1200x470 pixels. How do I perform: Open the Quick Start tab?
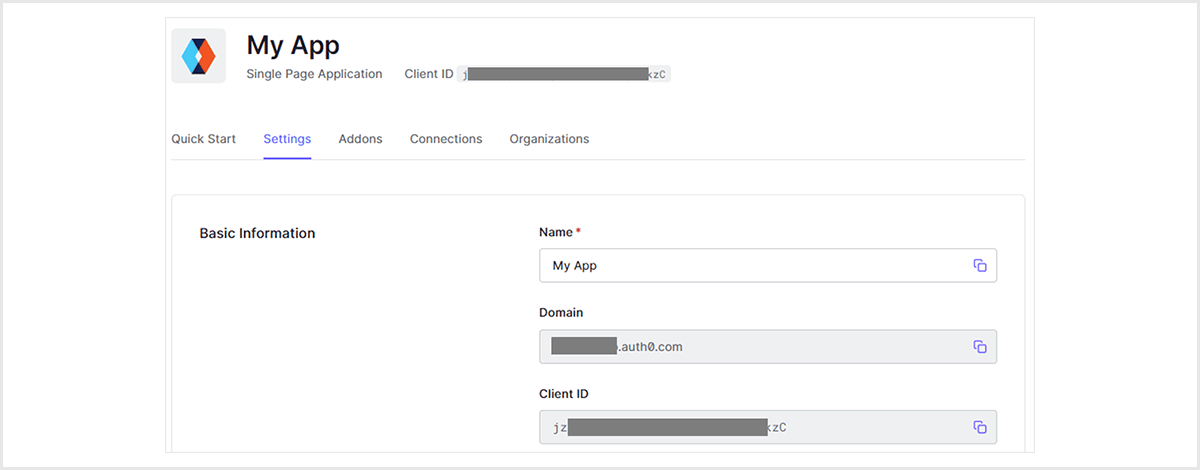[204, 139]
